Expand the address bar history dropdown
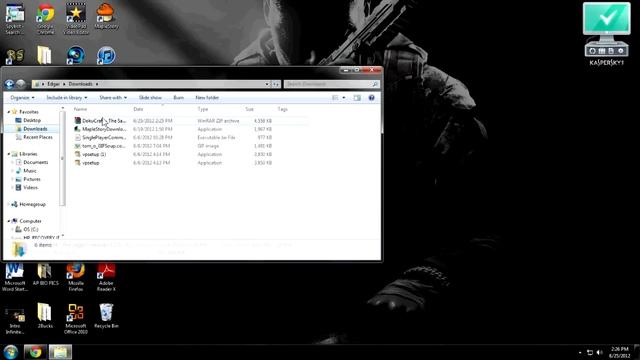This screenshot has width=640, height=360. tap(267, 84)
